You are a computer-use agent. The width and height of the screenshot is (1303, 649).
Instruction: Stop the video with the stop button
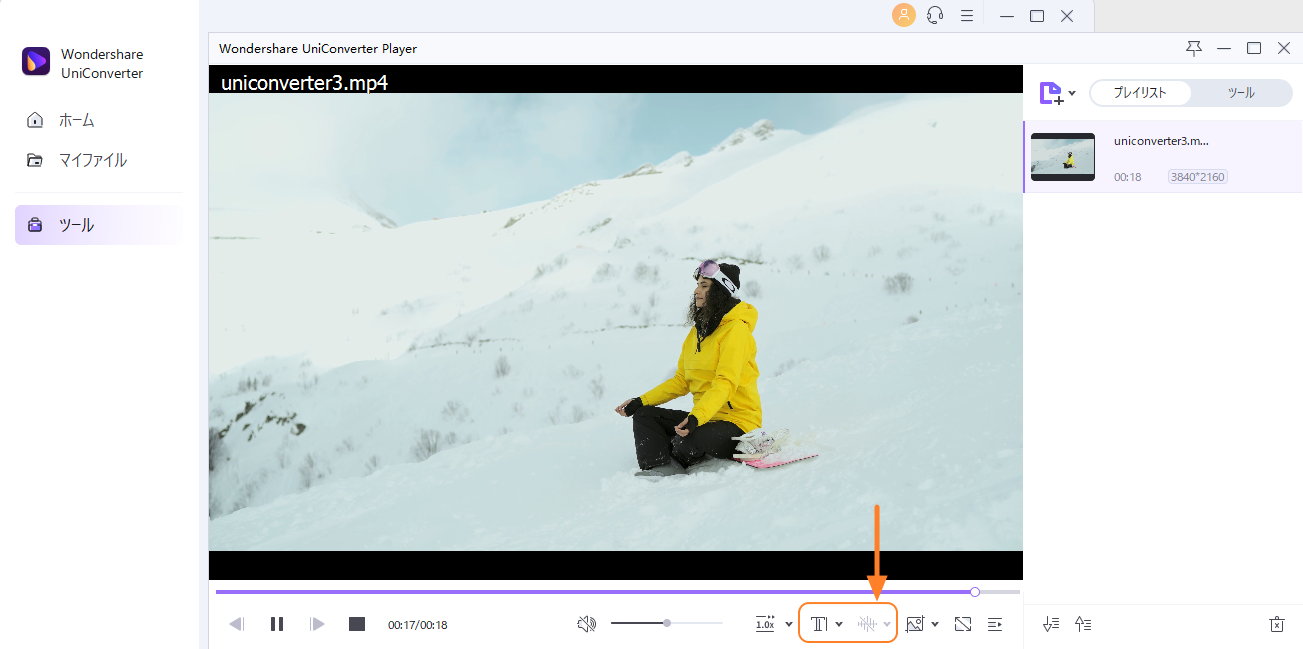pyautogui.click(x=356, y=623)
